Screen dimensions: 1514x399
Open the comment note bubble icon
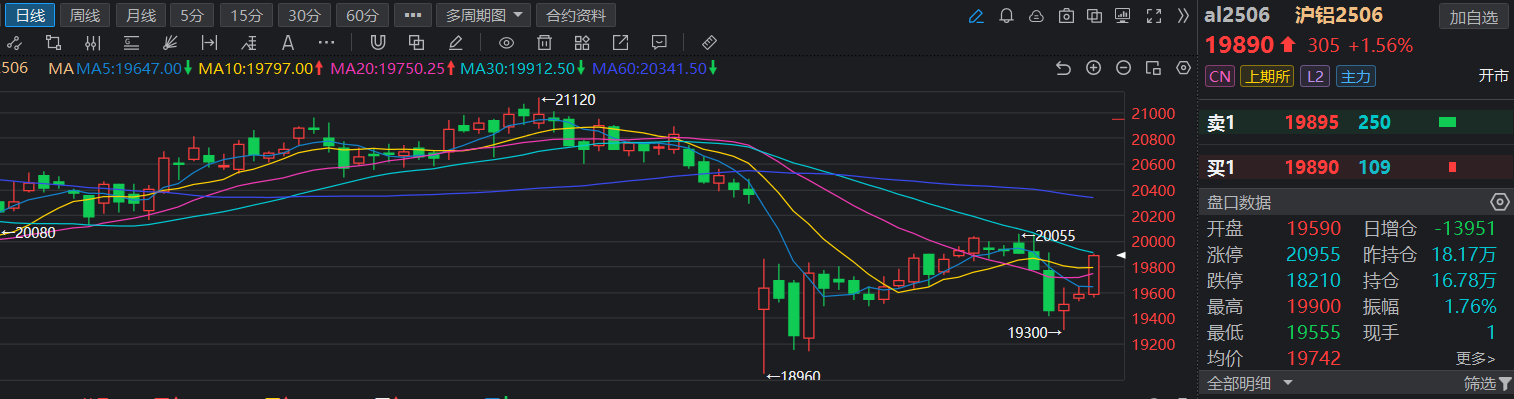point(658,42)
